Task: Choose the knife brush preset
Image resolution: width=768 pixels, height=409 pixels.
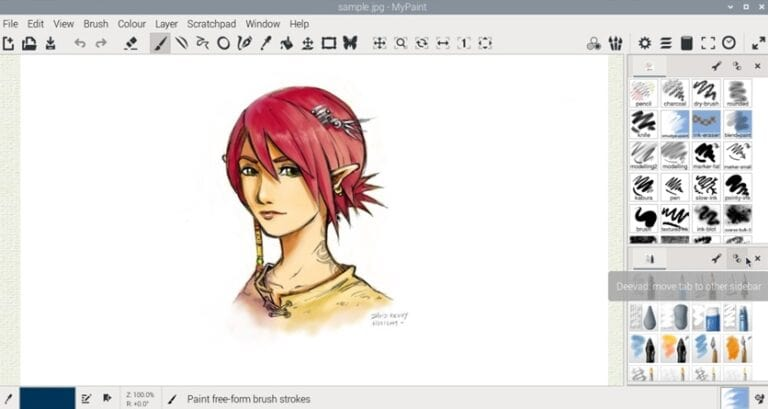Action: point(643,124)
